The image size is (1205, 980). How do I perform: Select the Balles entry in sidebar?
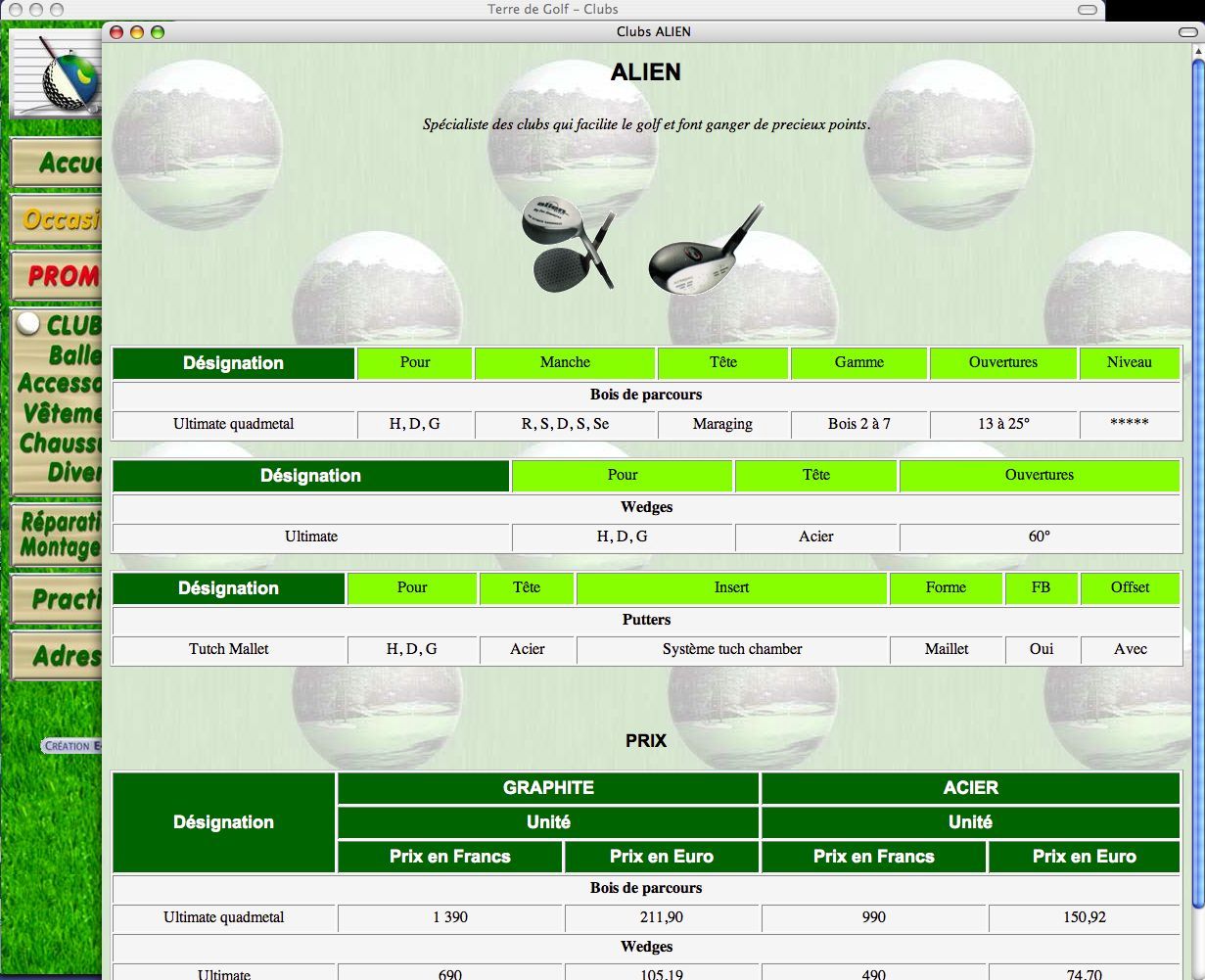tap(74, 353)
